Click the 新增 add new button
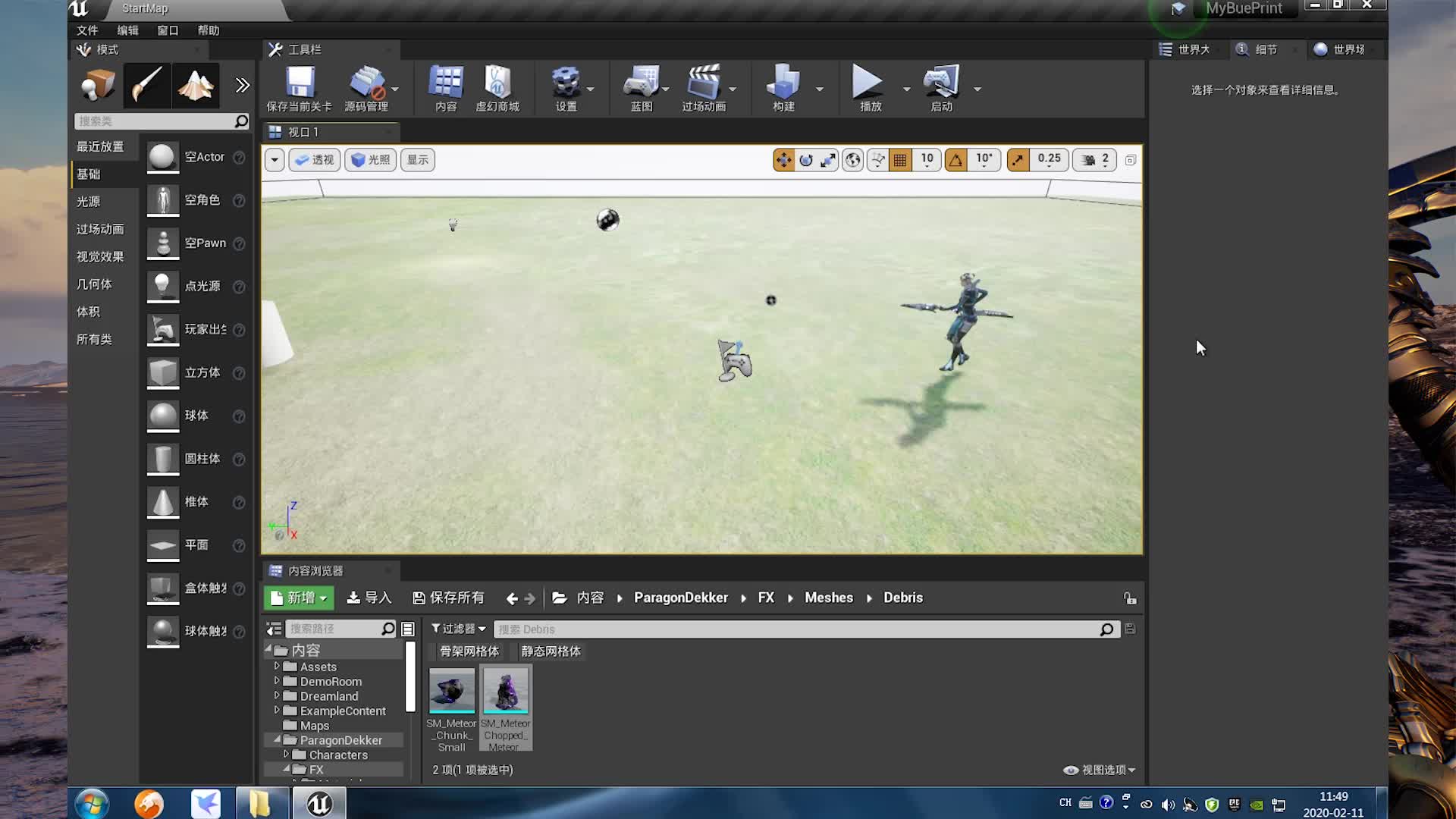This screenshot has width=1456, height=819. click(x=299, y=598)
